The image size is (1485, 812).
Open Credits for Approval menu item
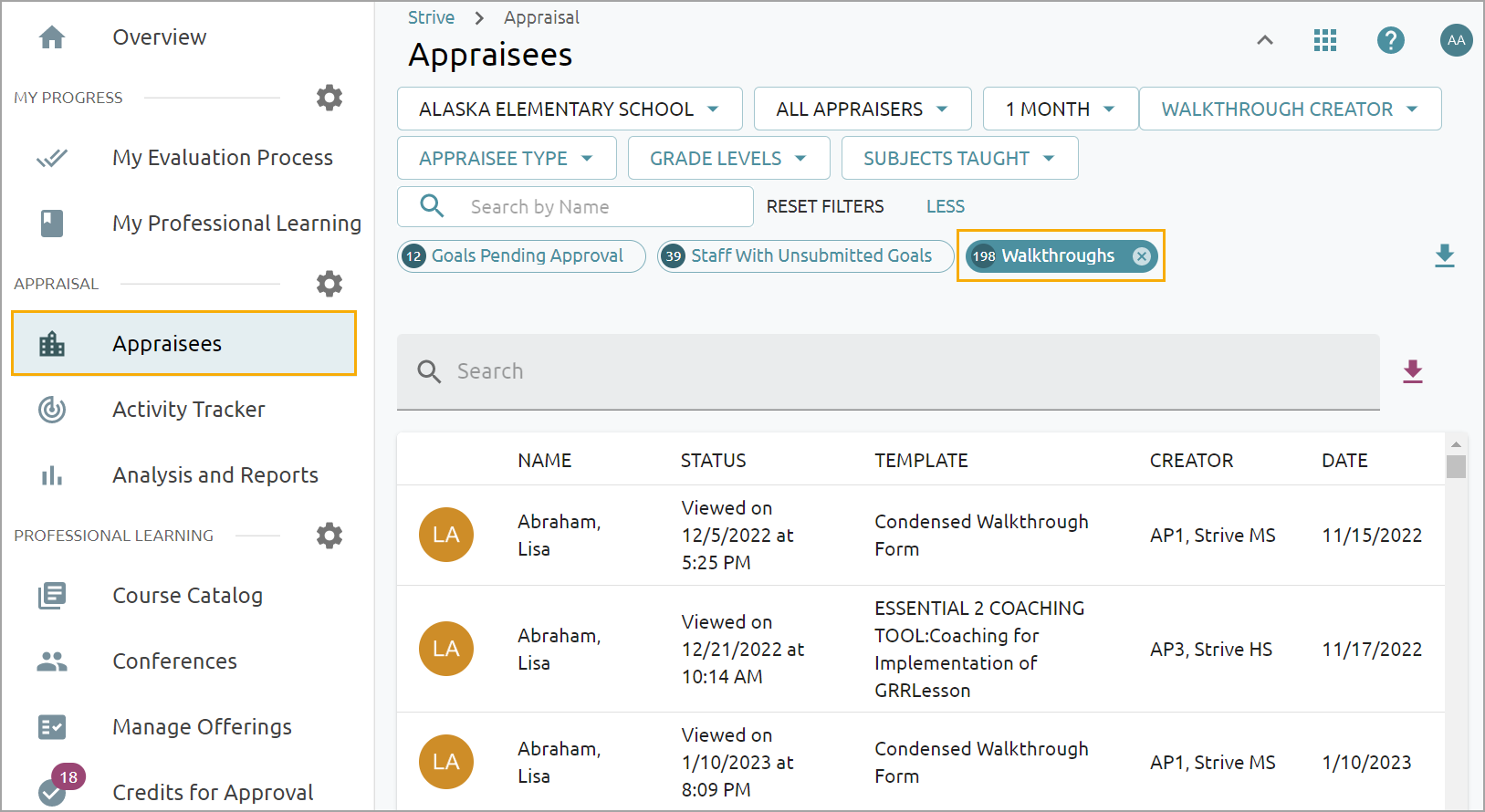point(214,793)
